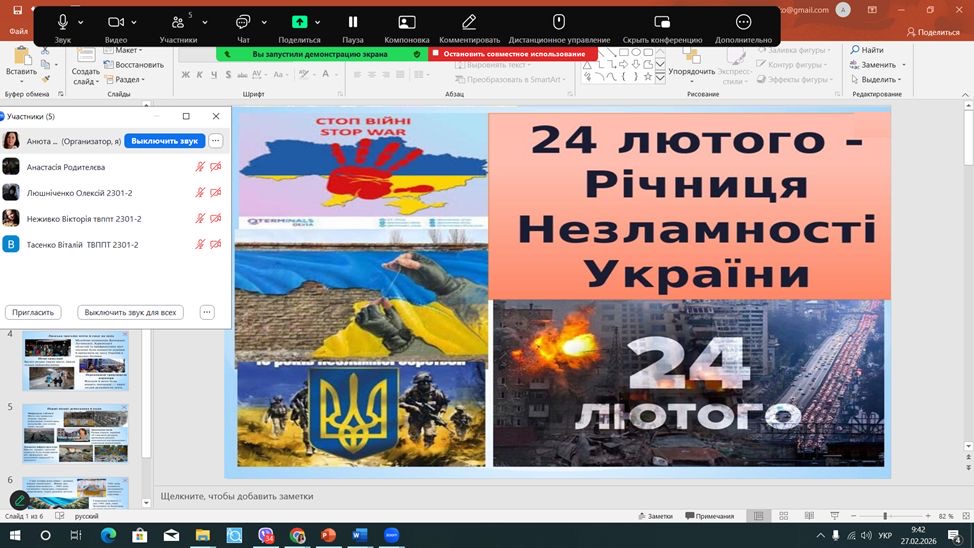
Task: Expand the arrow next to Звук
Action: pos(81,22)
